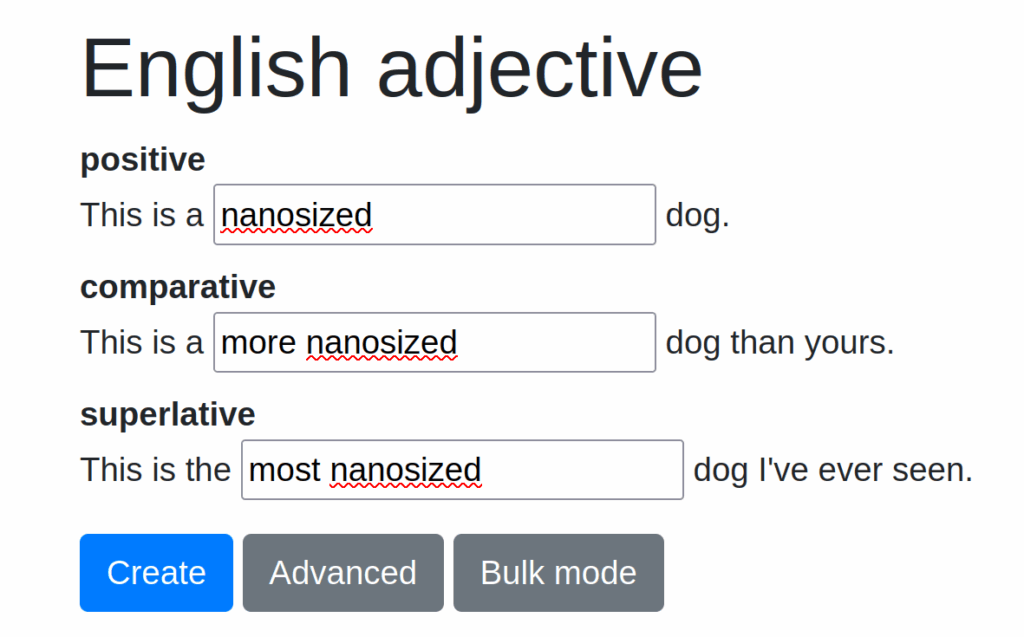Click the bold "superlative" label
1024x637 pixels.
click(167, 414)
